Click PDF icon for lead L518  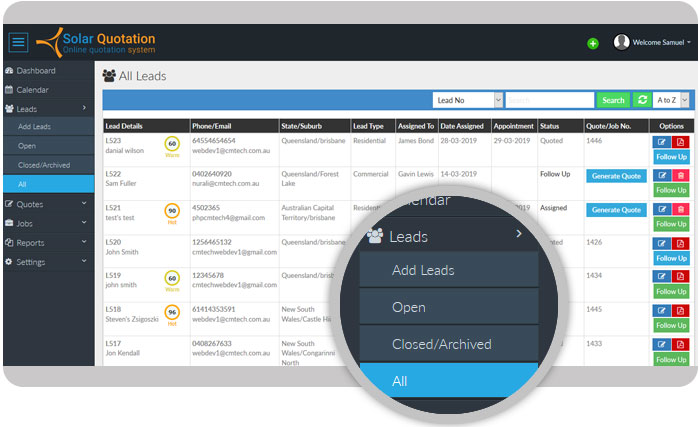[x=680, y=310]
